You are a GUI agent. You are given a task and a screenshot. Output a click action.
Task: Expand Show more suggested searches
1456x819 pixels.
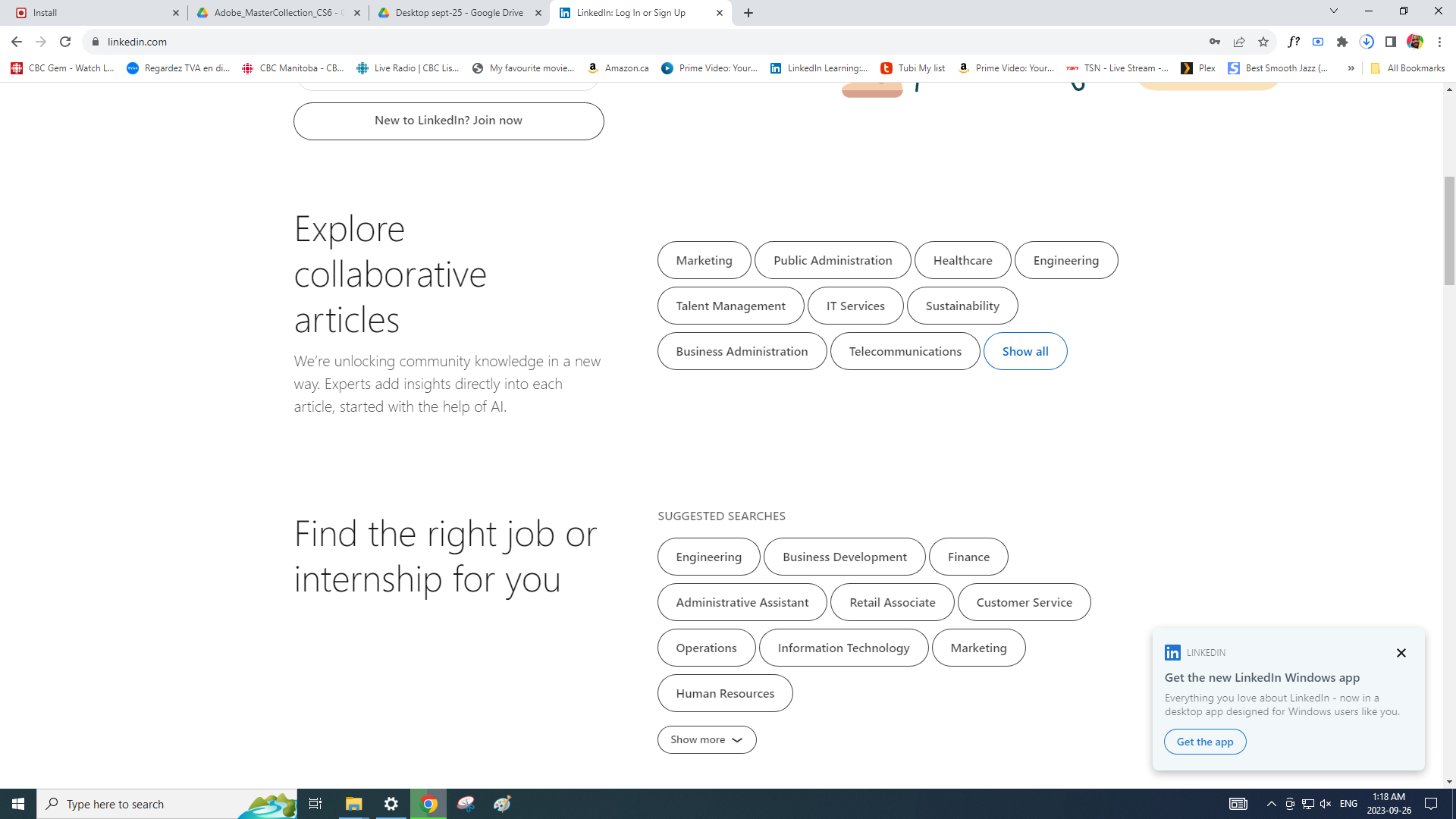[x=706, y=739]
